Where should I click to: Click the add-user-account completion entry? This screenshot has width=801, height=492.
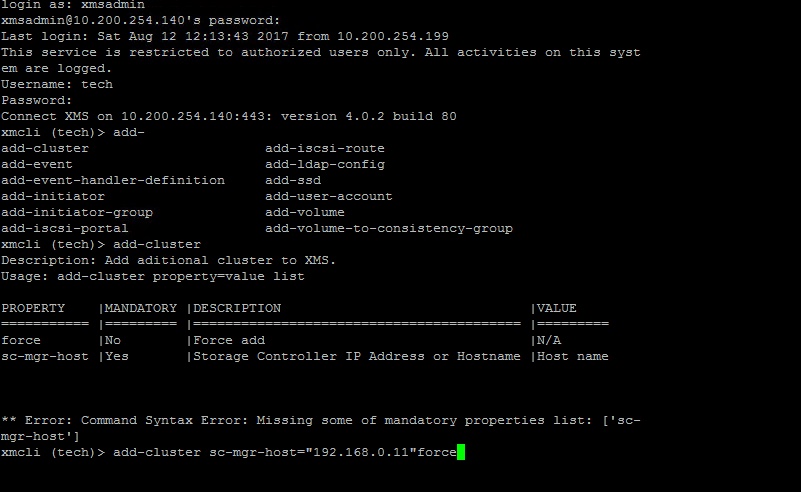pyautogui.click(x=328, y=196)
